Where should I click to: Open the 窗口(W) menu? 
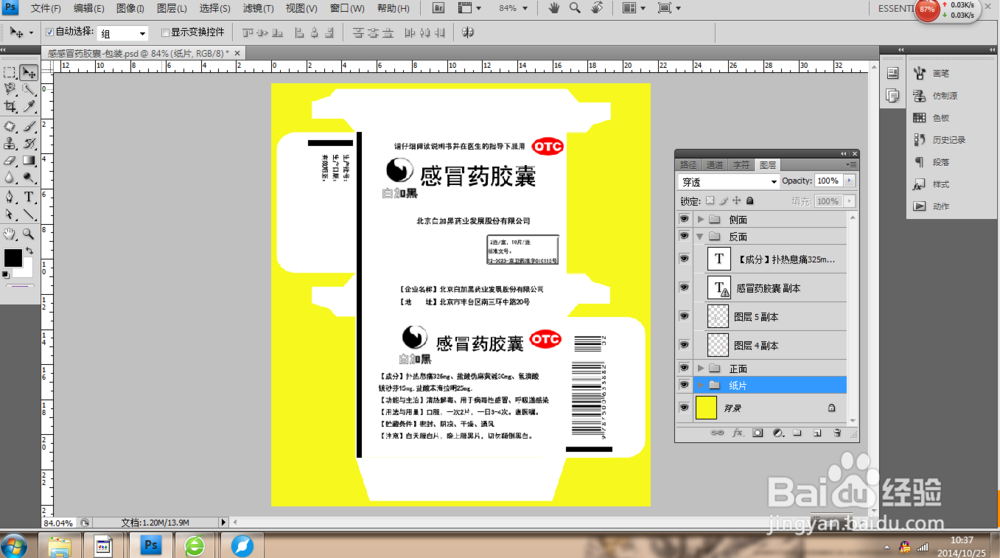pyautogui.click(x=348, y=8)
